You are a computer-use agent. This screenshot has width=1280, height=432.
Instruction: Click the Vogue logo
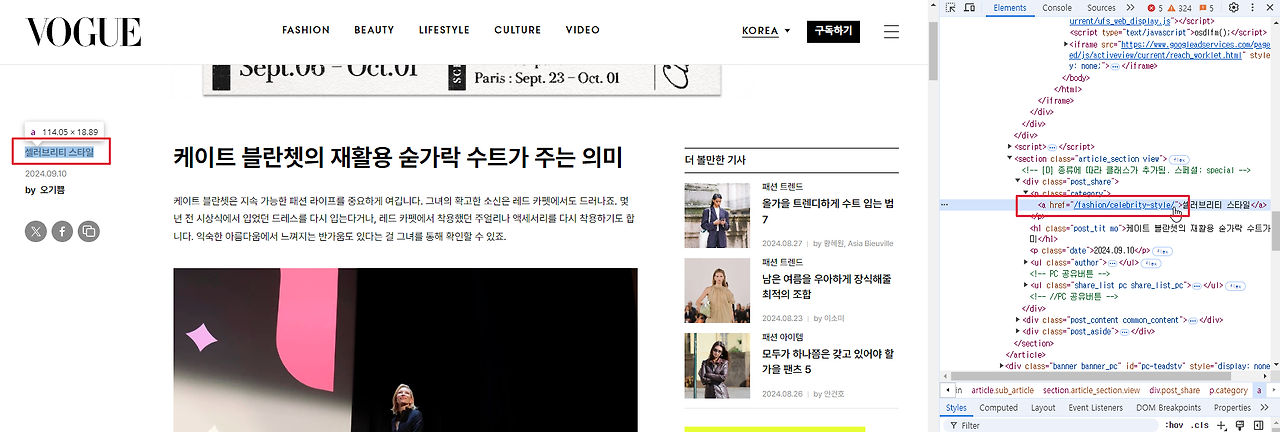click(x=84, y=31)
